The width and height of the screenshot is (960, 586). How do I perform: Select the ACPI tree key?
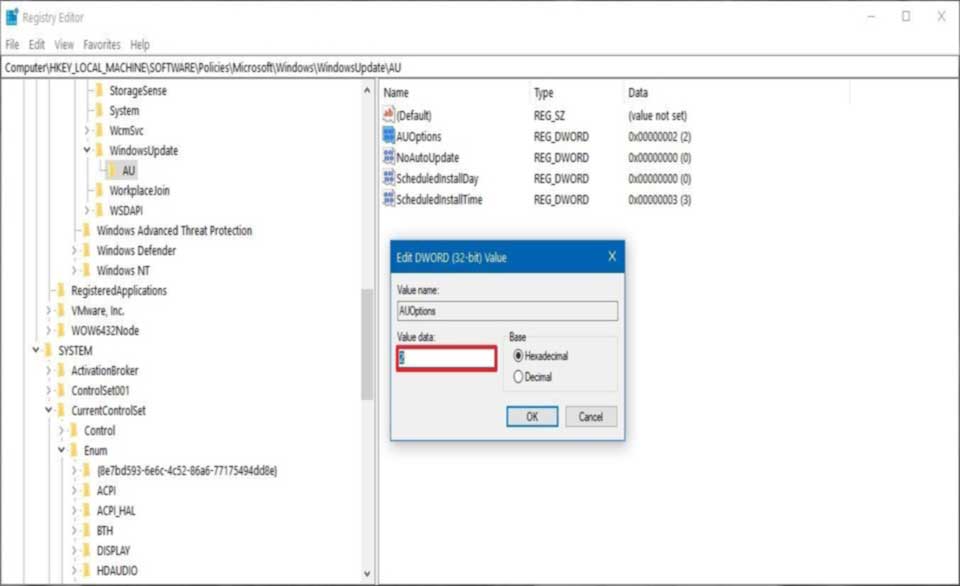pyautogui.click(x=107, y=490)
